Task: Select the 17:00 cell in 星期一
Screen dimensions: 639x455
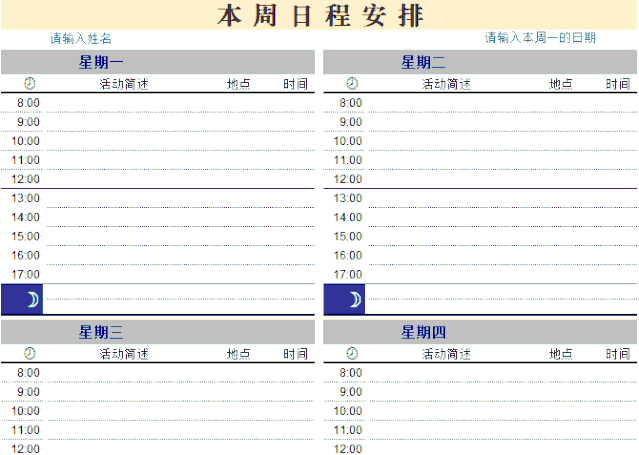Action: point(25,274)
